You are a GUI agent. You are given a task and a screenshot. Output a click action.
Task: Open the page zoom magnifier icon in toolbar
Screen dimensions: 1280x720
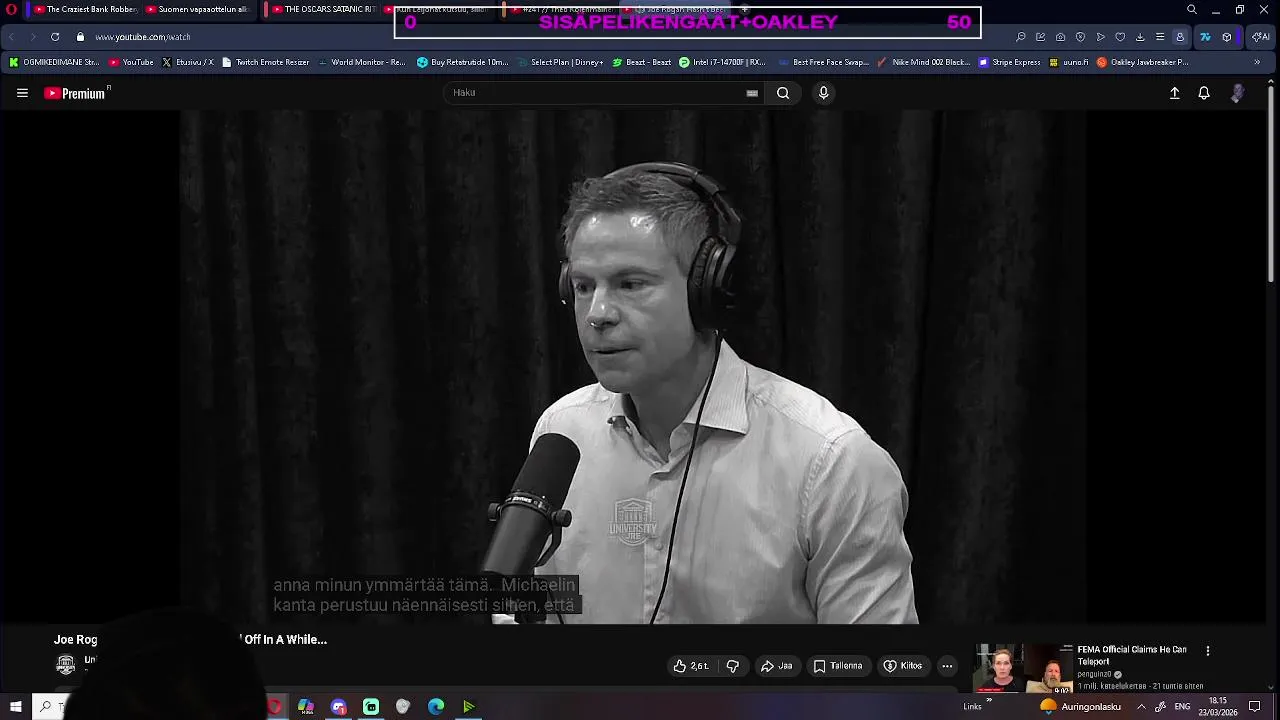(1020, 37)
